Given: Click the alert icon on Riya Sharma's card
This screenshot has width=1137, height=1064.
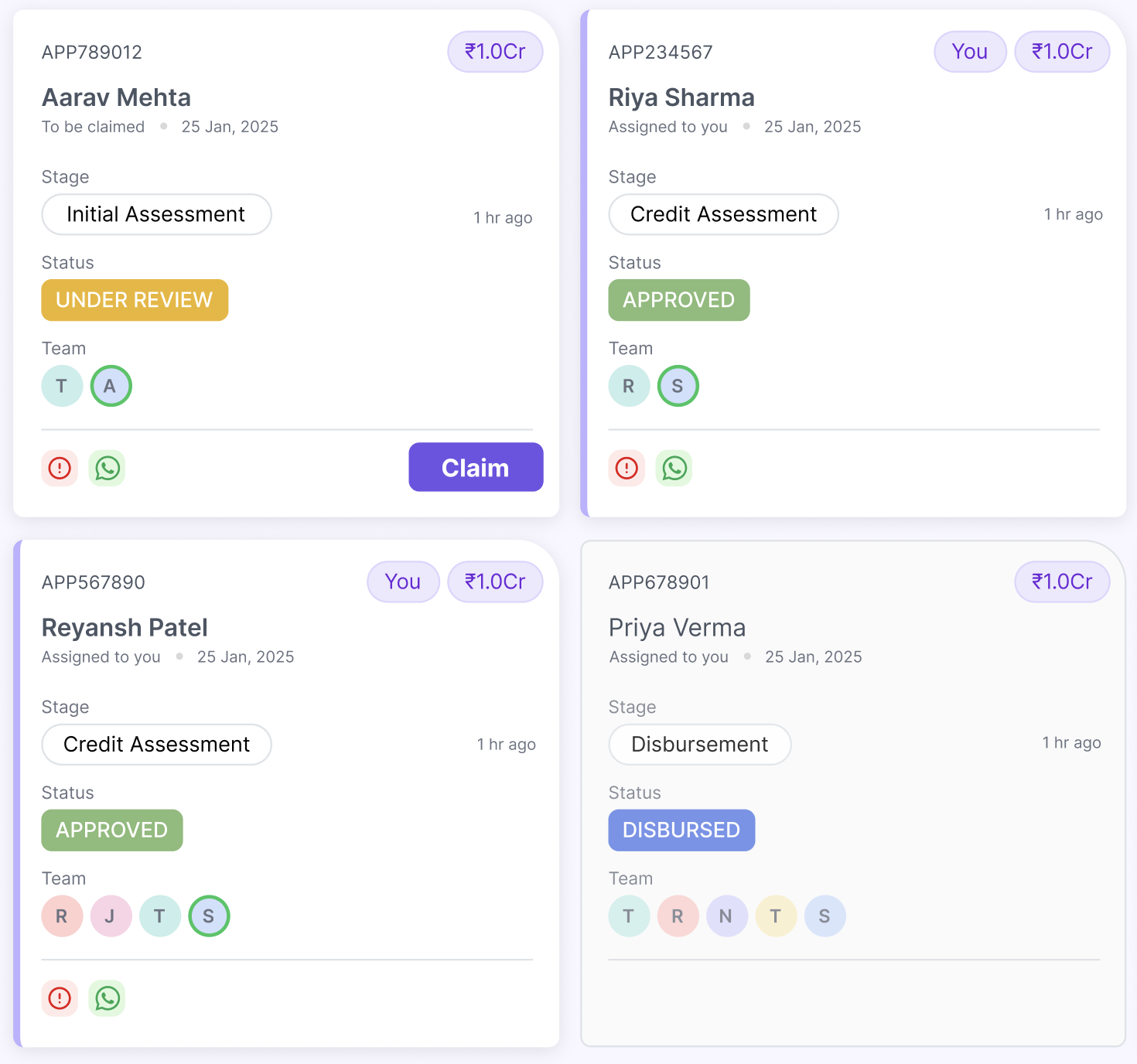Looking at the screenshot, I should (627, 468).
